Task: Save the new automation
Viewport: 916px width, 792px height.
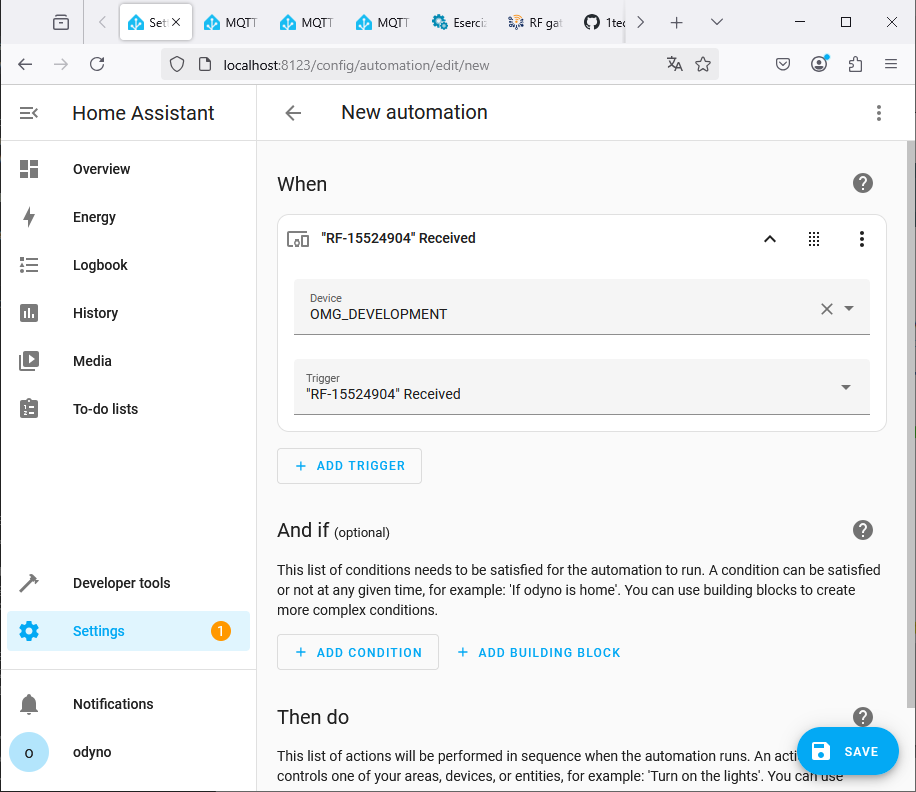Action: [x=847, y=751]
